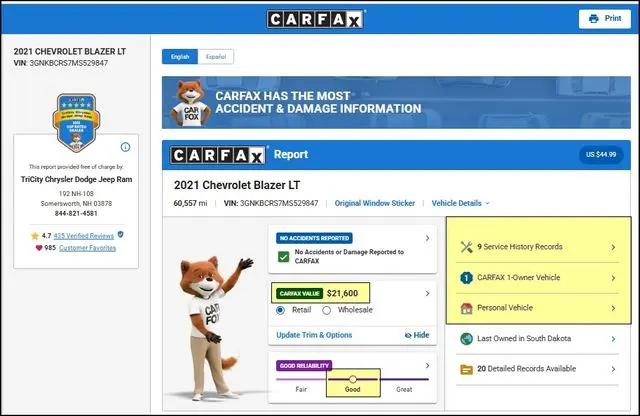The width and height of the screenshot is (640, 416).
Task: Click the printer icon in the header
Action: click(594, 18)
